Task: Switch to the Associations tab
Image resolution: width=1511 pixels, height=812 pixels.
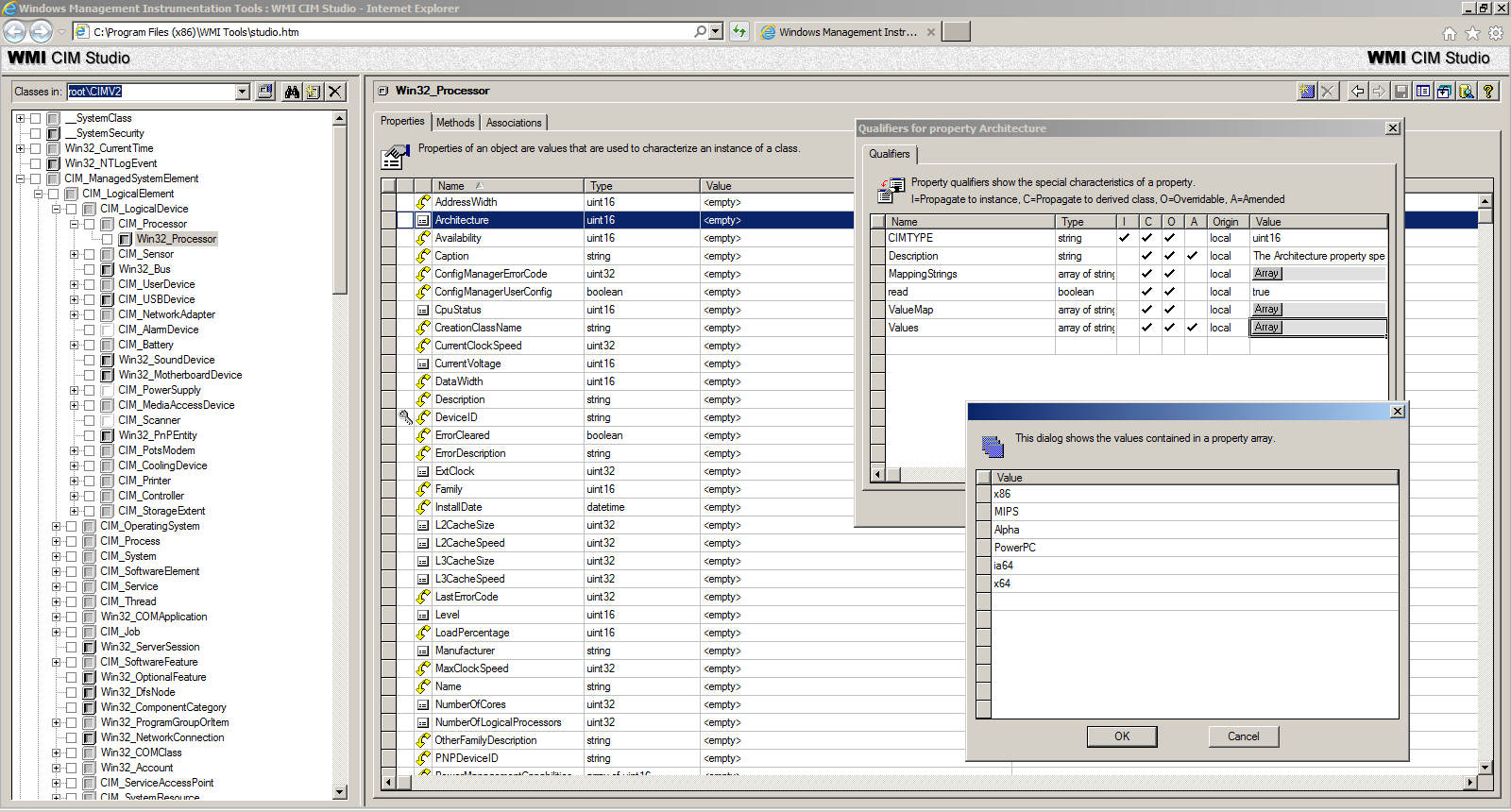Action: [514, 123]
